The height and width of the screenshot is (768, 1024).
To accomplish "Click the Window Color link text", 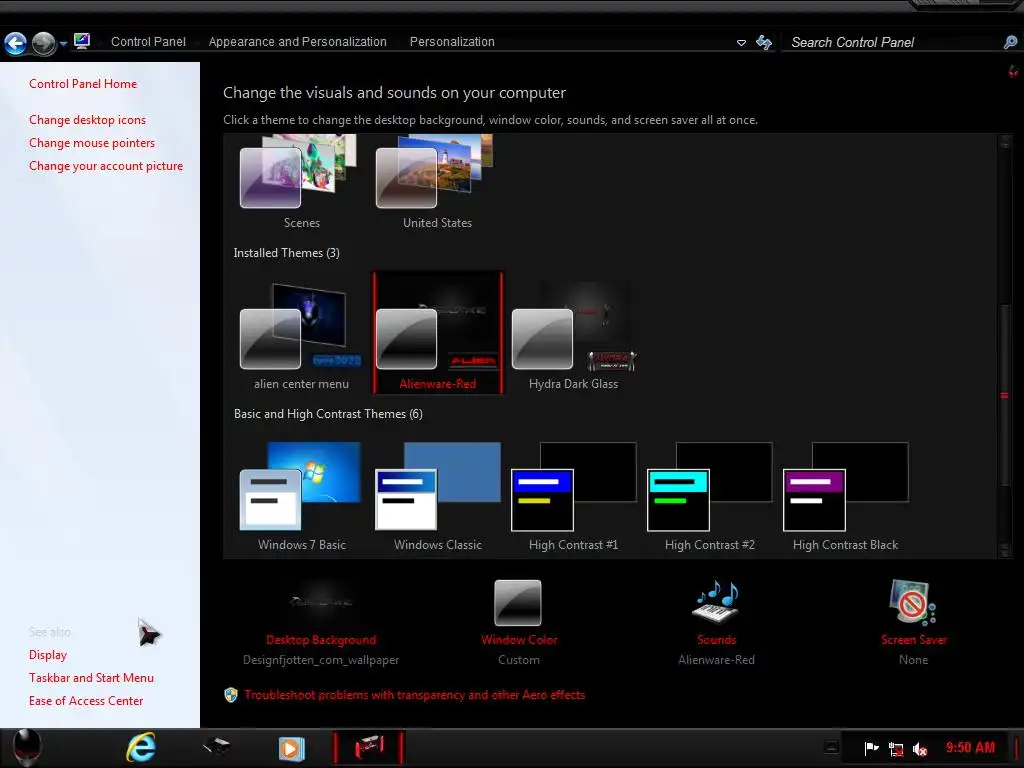I will point(519,640).
